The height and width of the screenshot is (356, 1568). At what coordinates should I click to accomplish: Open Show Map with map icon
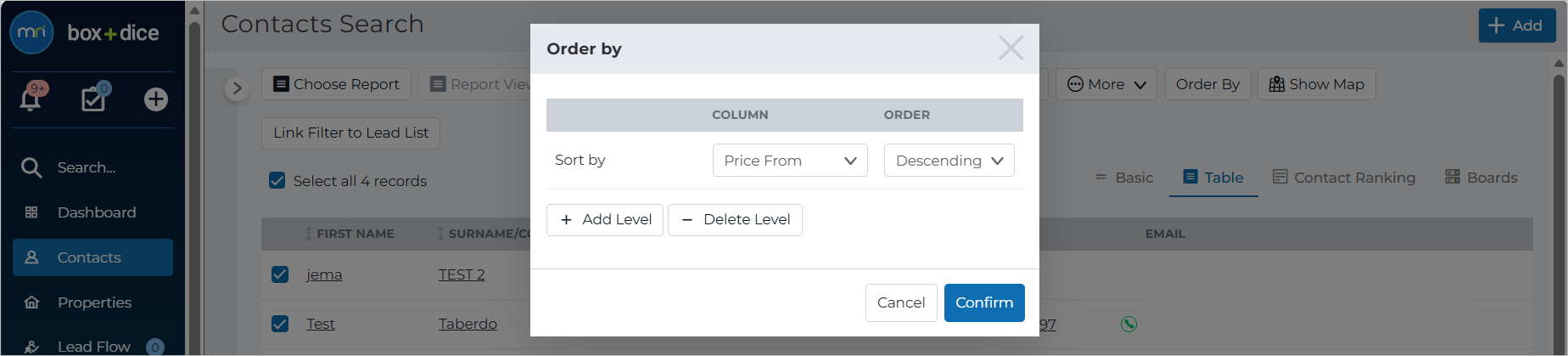1316,84
